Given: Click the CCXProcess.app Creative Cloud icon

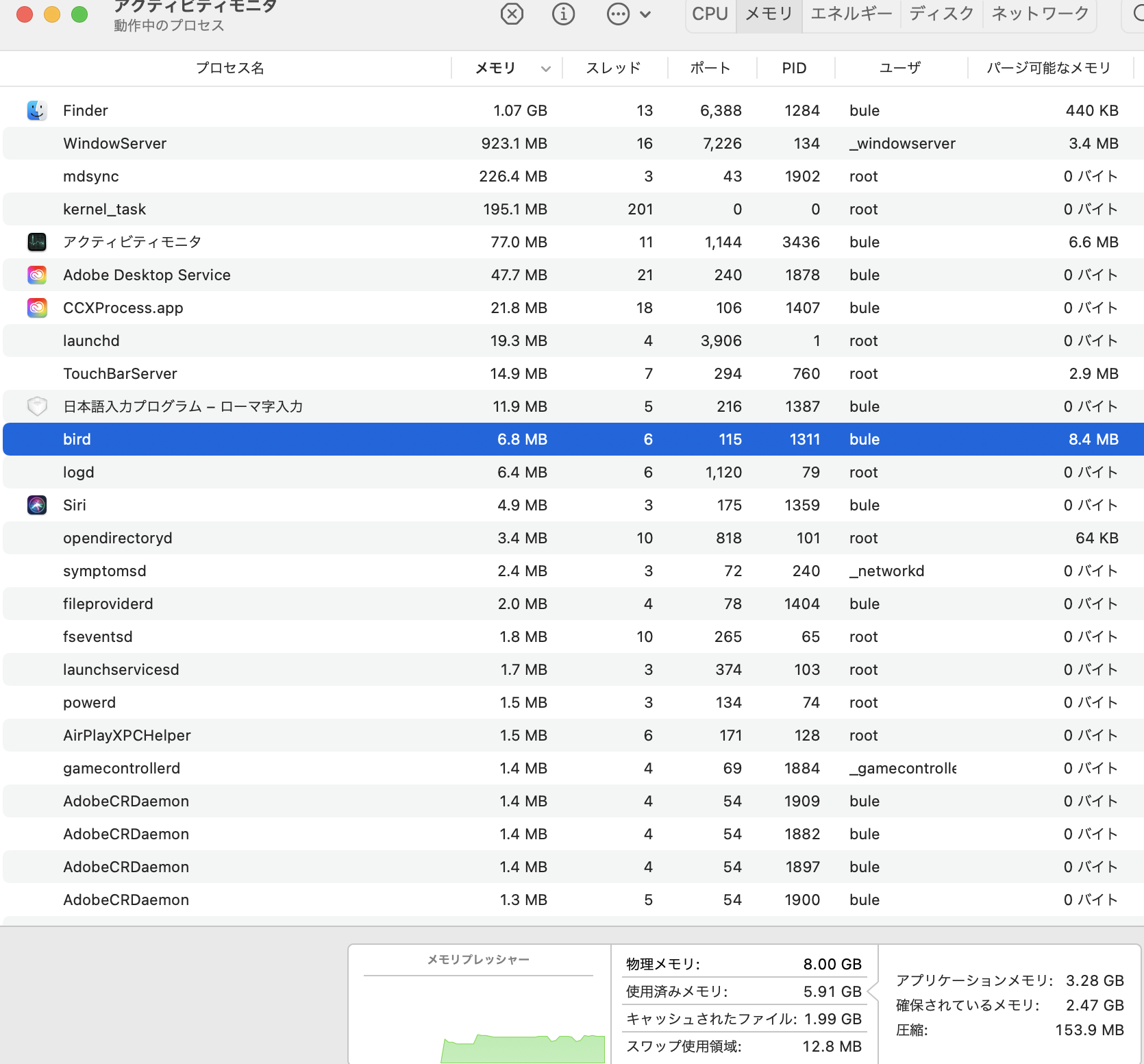Looking at the screenshot, I should pos(37,308).
